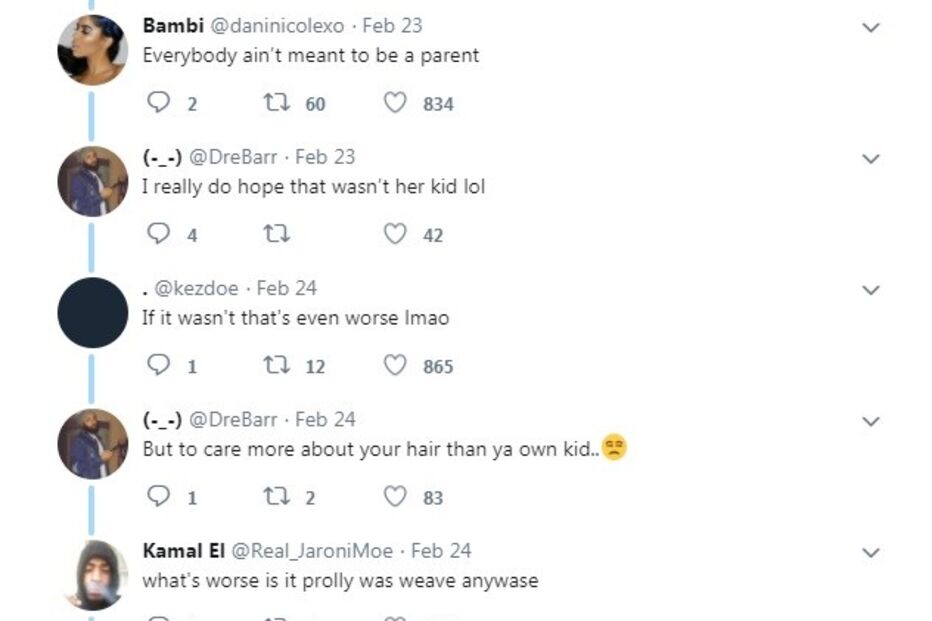
Task: Open kezdoe's dark profile avatar
Action: point(93,312)
